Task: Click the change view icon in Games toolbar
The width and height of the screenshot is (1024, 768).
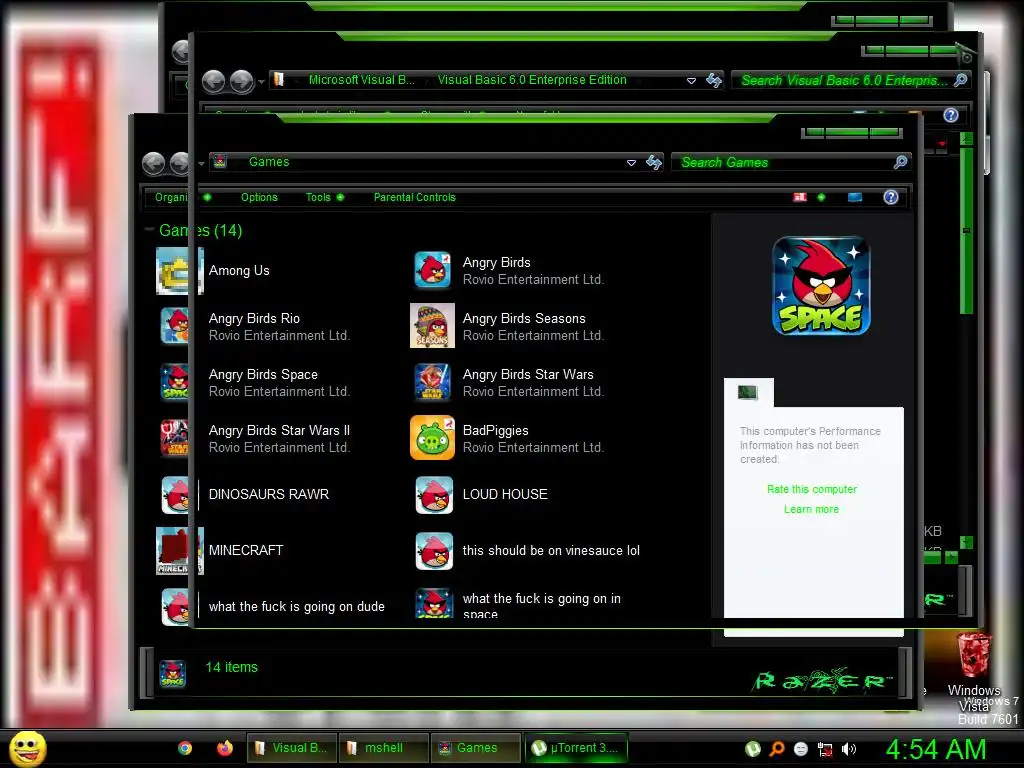Action: tap(799, 197)
